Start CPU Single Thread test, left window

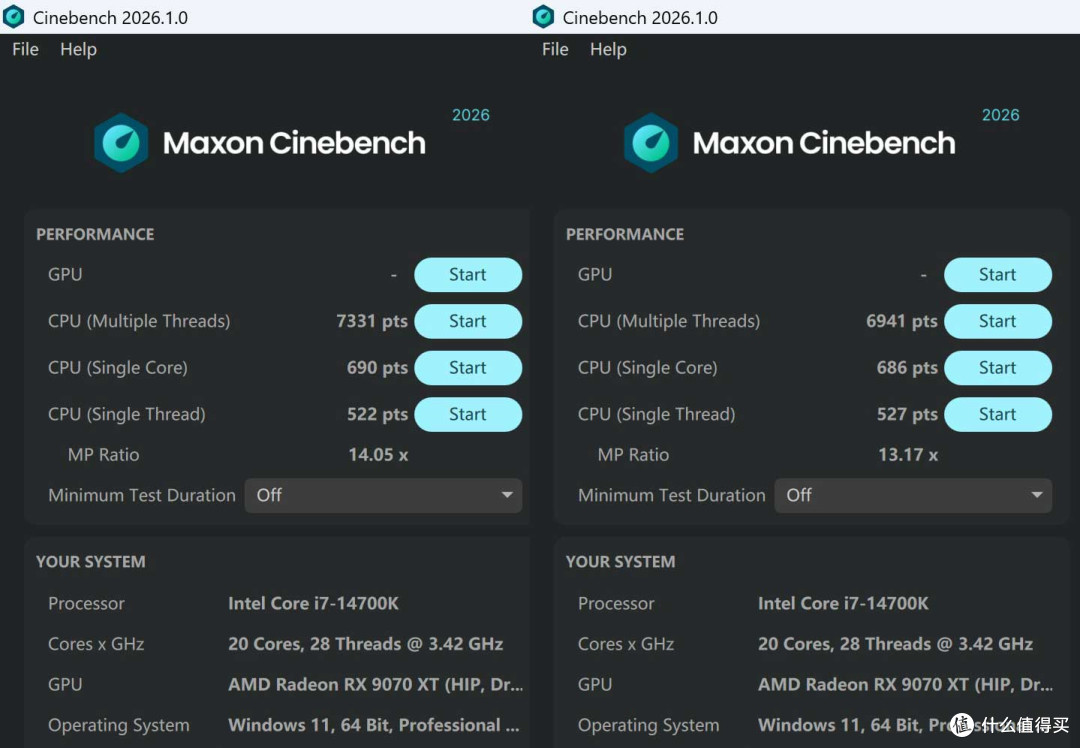pos(468,415)
